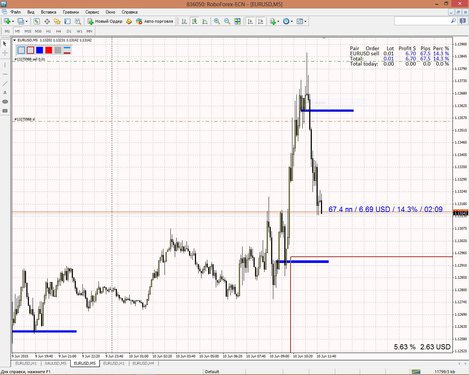Toggle the Авто-торговля auto trading button
The height and width of the screenshot is (375, 469).
pyautogui.click(x=155, y=21)
